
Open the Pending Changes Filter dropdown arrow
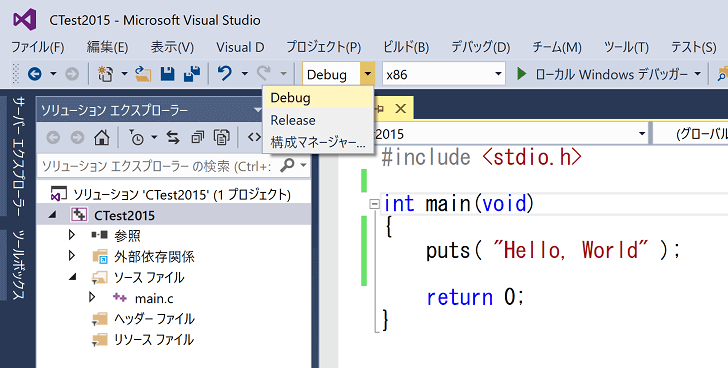pos(154,137)
